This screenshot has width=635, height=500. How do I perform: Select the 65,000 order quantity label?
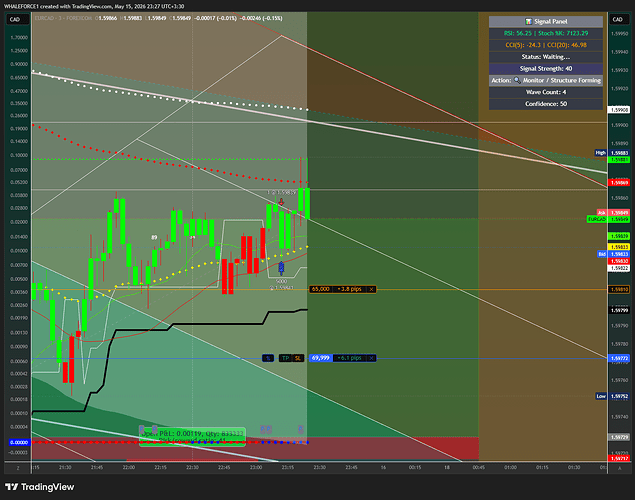click(x=321, y=289)
